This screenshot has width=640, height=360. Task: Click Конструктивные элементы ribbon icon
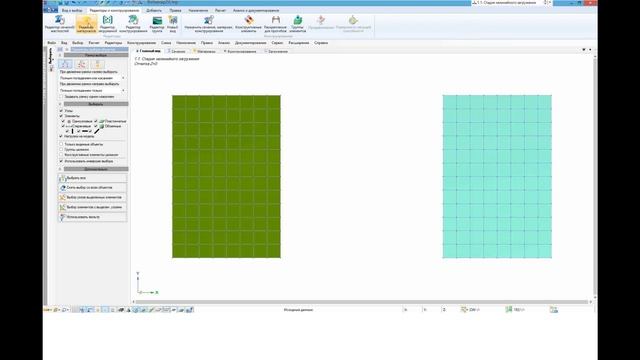pyautogui.click(x=248, y=24)
